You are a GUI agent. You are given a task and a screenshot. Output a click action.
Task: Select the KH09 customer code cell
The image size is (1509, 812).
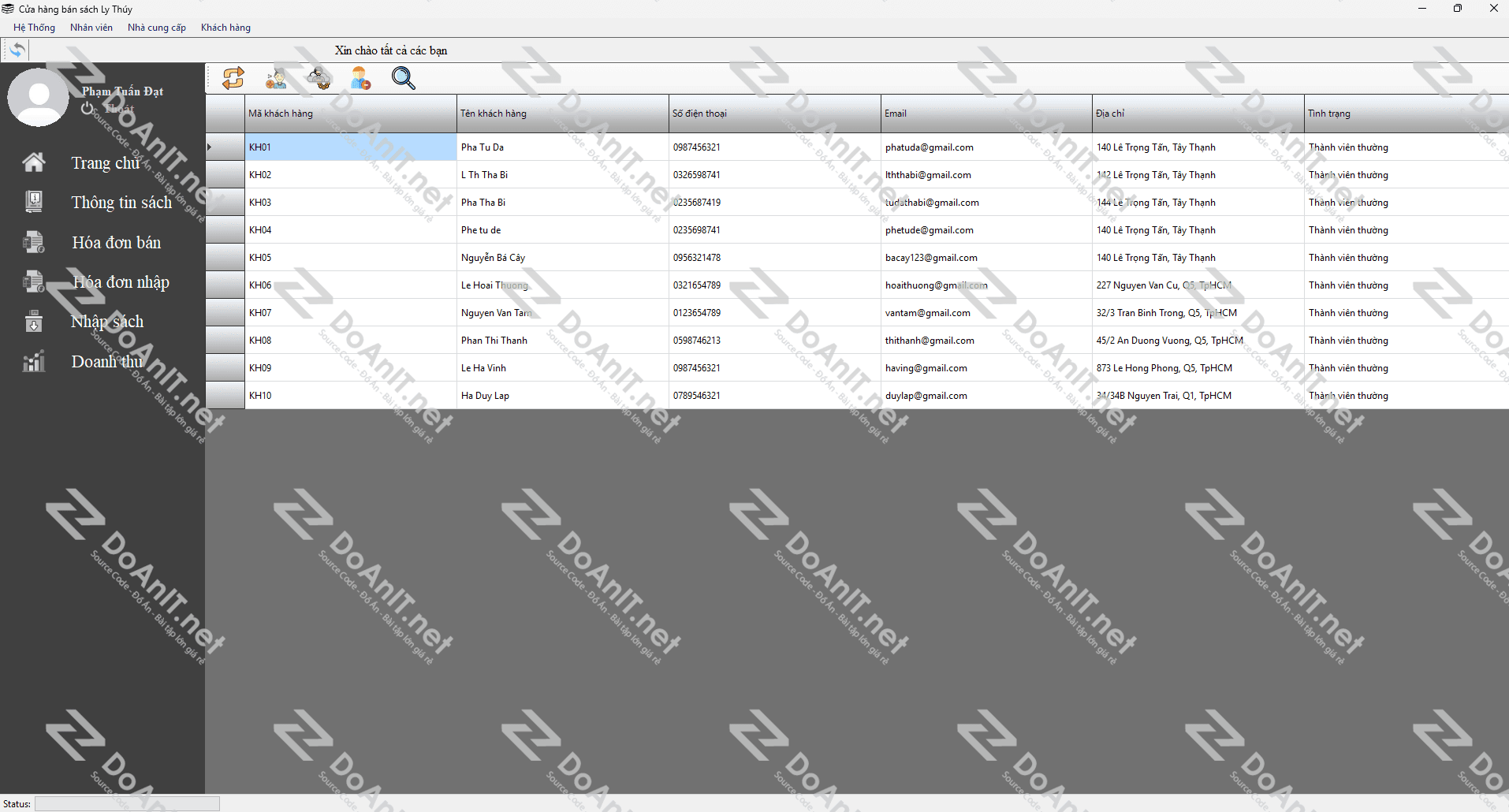(x=350, y=367)
